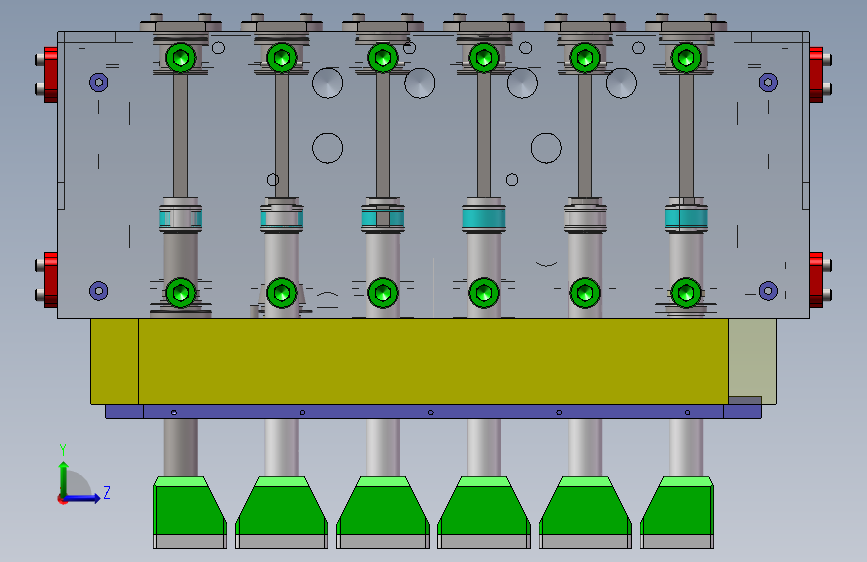
Task: Select the leftmost upper green hex bolt
Action: (180, 58)
